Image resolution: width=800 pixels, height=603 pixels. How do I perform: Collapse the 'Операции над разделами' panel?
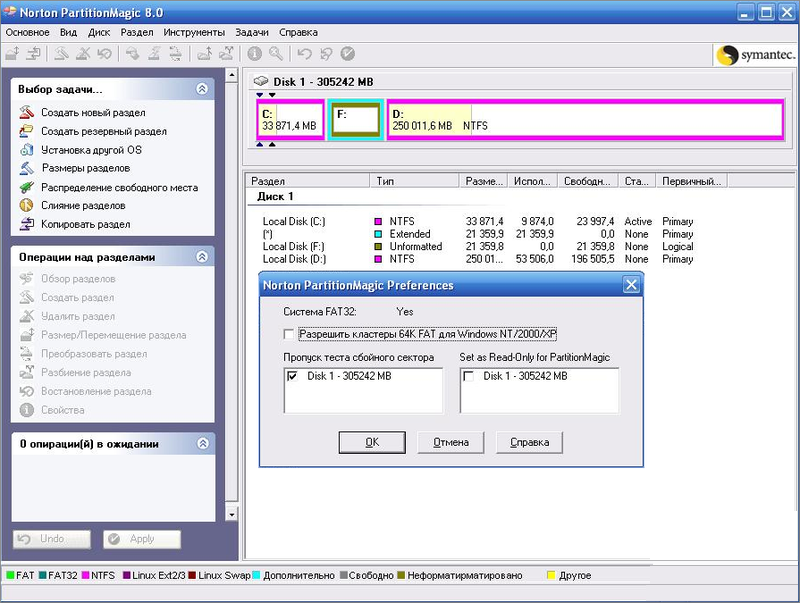coord(202,257)
